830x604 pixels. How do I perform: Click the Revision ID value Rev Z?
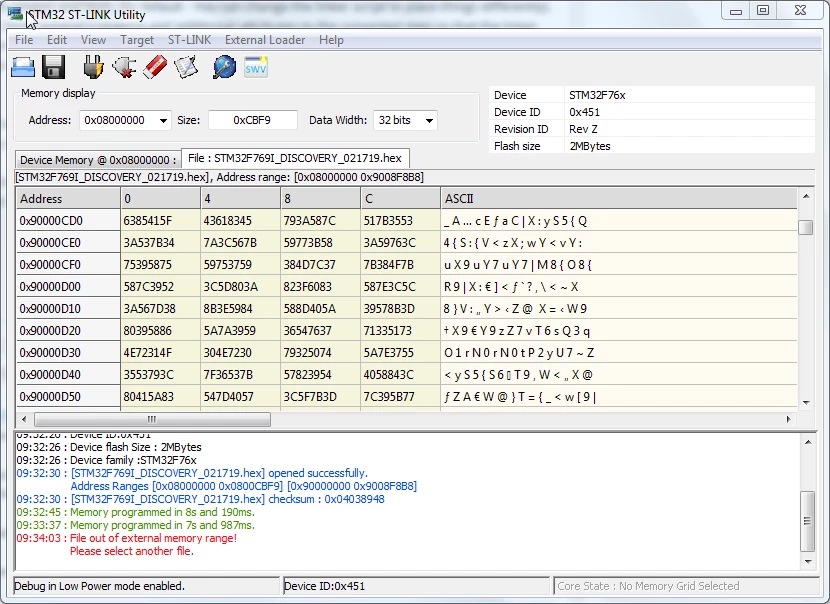(583, 129)
